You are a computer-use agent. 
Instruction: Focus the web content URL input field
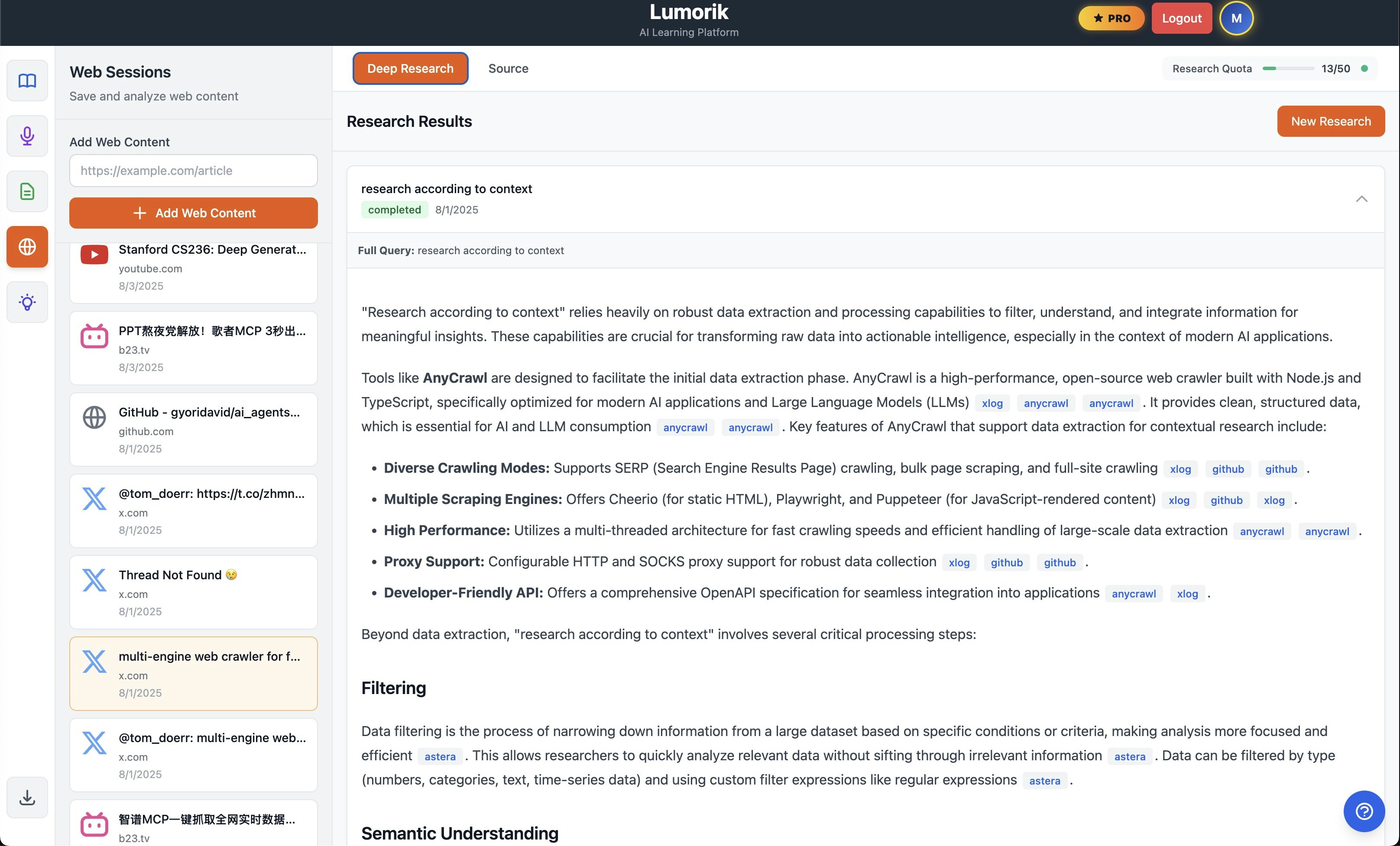[193, 170]
